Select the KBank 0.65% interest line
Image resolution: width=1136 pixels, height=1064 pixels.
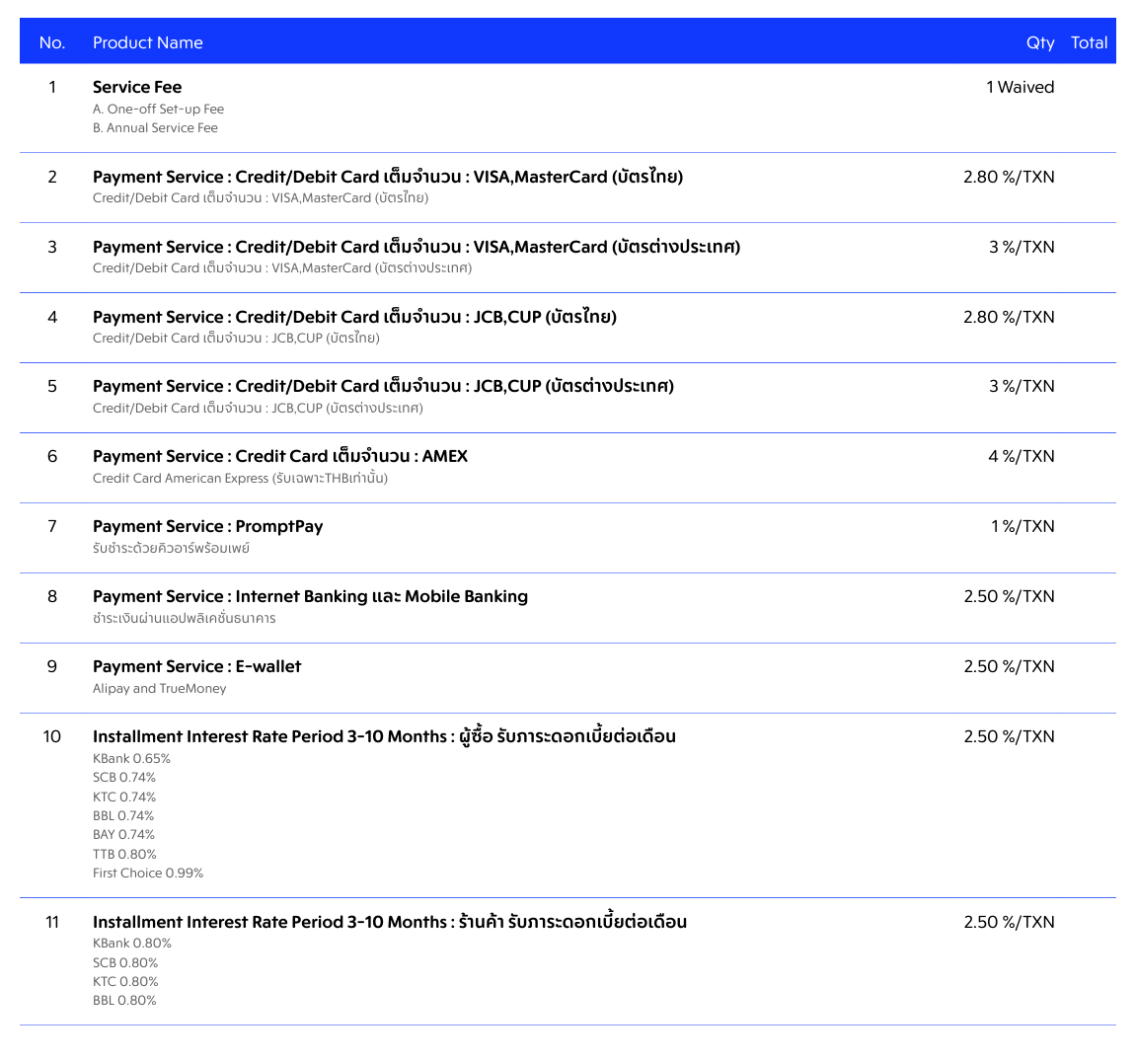pos(131,759)
